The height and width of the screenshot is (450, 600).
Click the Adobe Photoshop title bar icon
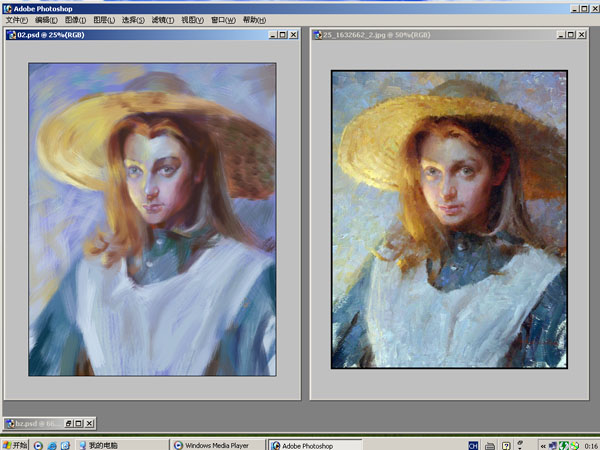click(x=8, y=8)
